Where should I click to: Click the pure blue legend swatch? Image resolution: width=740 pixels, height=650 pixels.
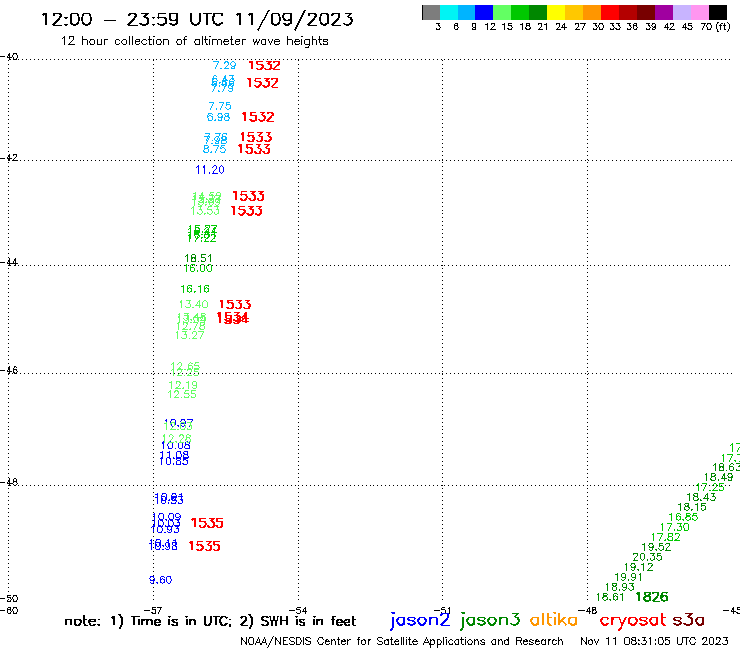484,12
